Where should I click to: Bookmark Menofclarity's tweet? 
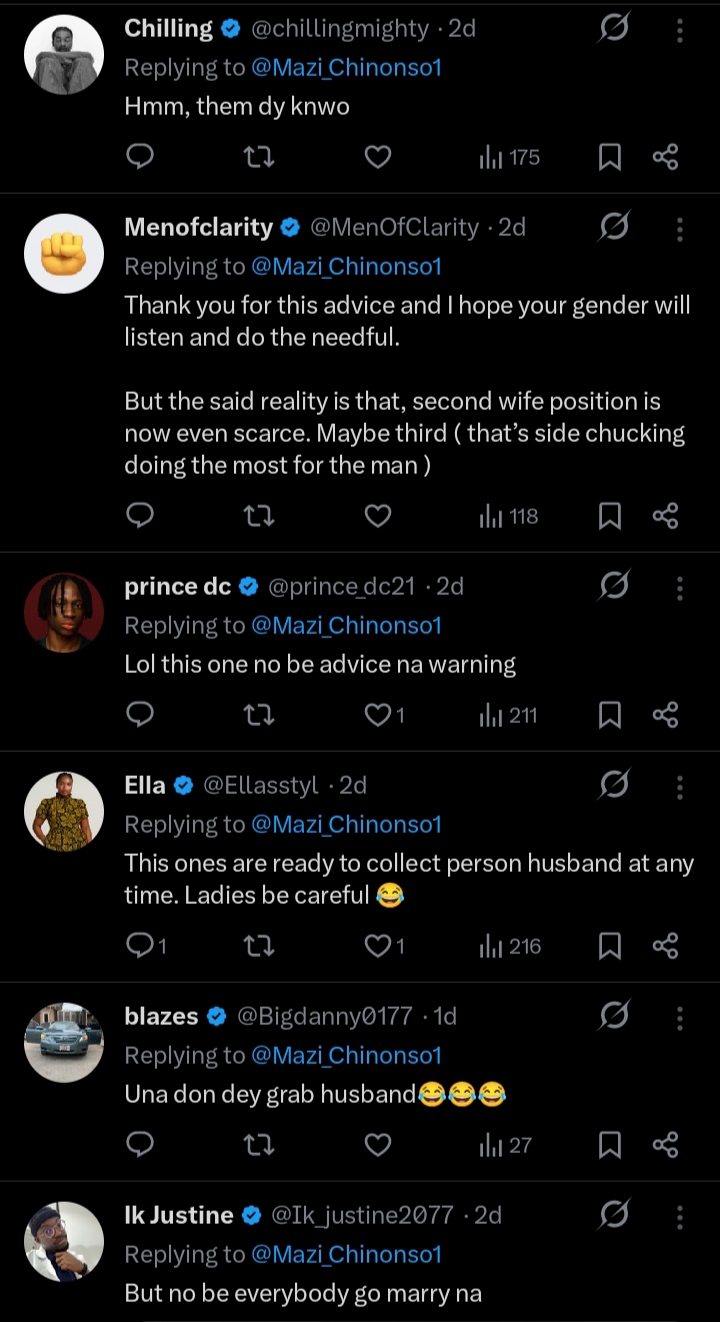pyautogui.click(x=609, y=516)
